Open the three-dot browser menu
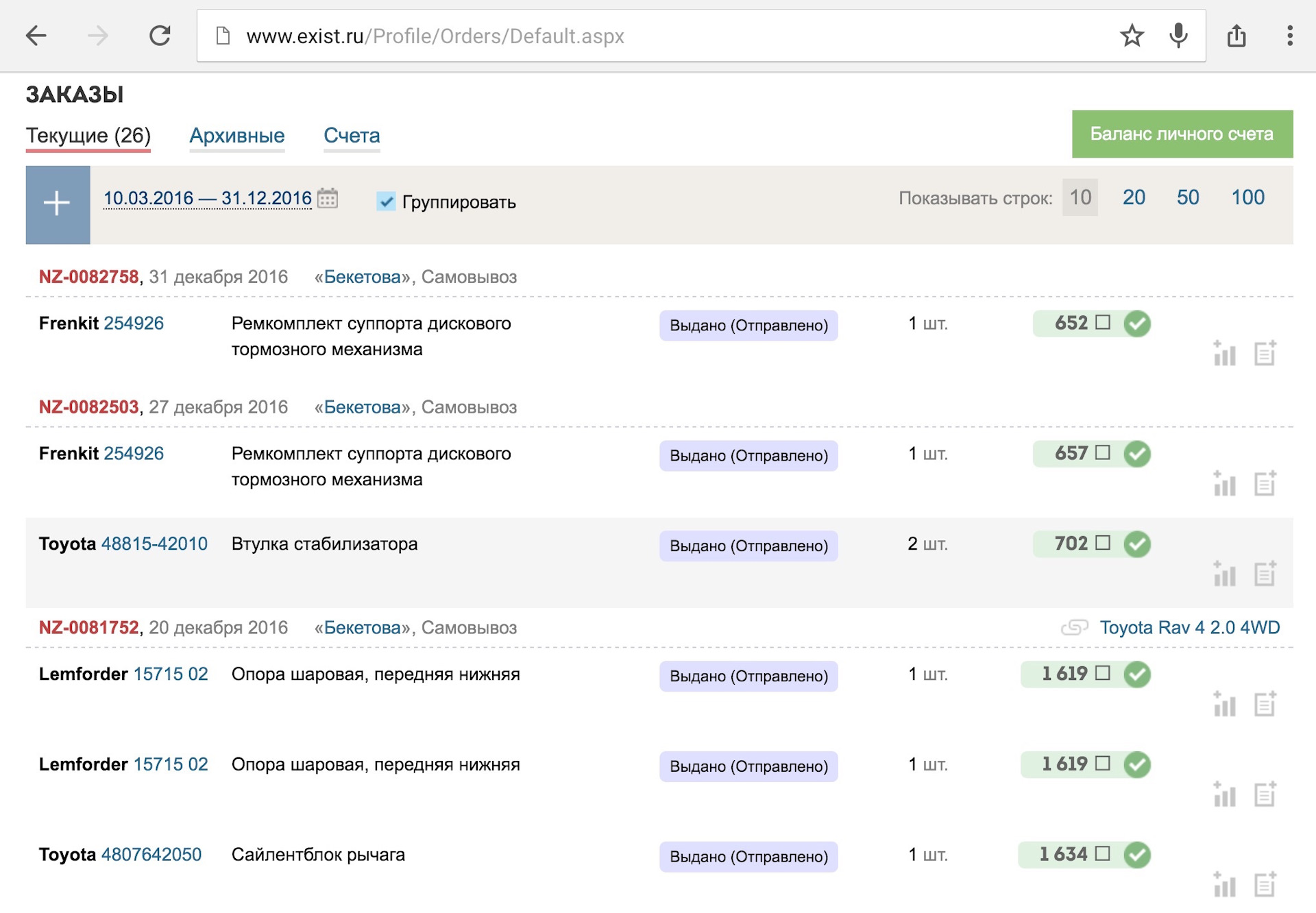The width and height of the screenshot is (1316, 913). point(1289,36)
